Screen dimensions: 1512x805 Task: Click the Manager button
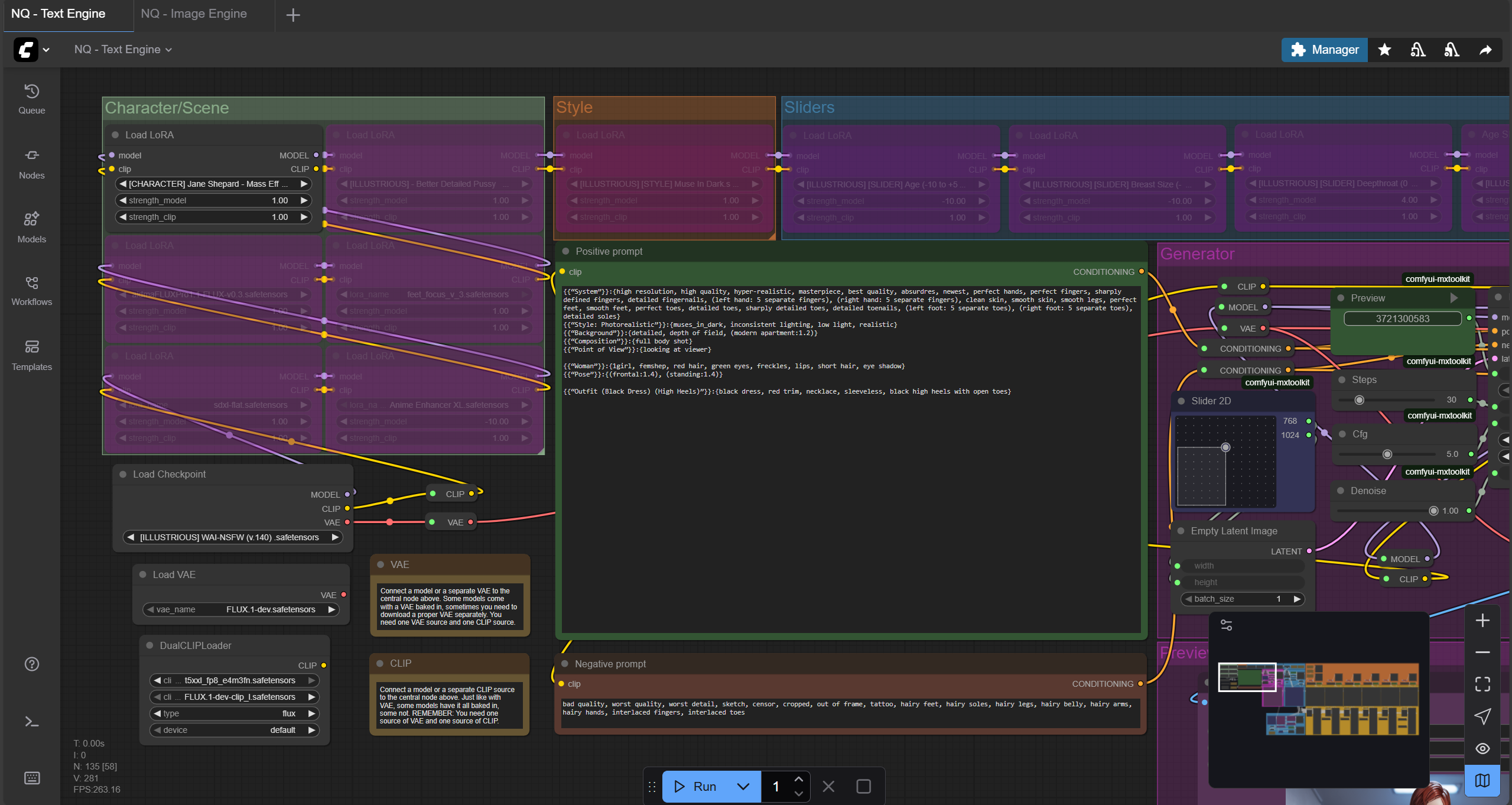pyautogui.click(x=1324, y=50)
